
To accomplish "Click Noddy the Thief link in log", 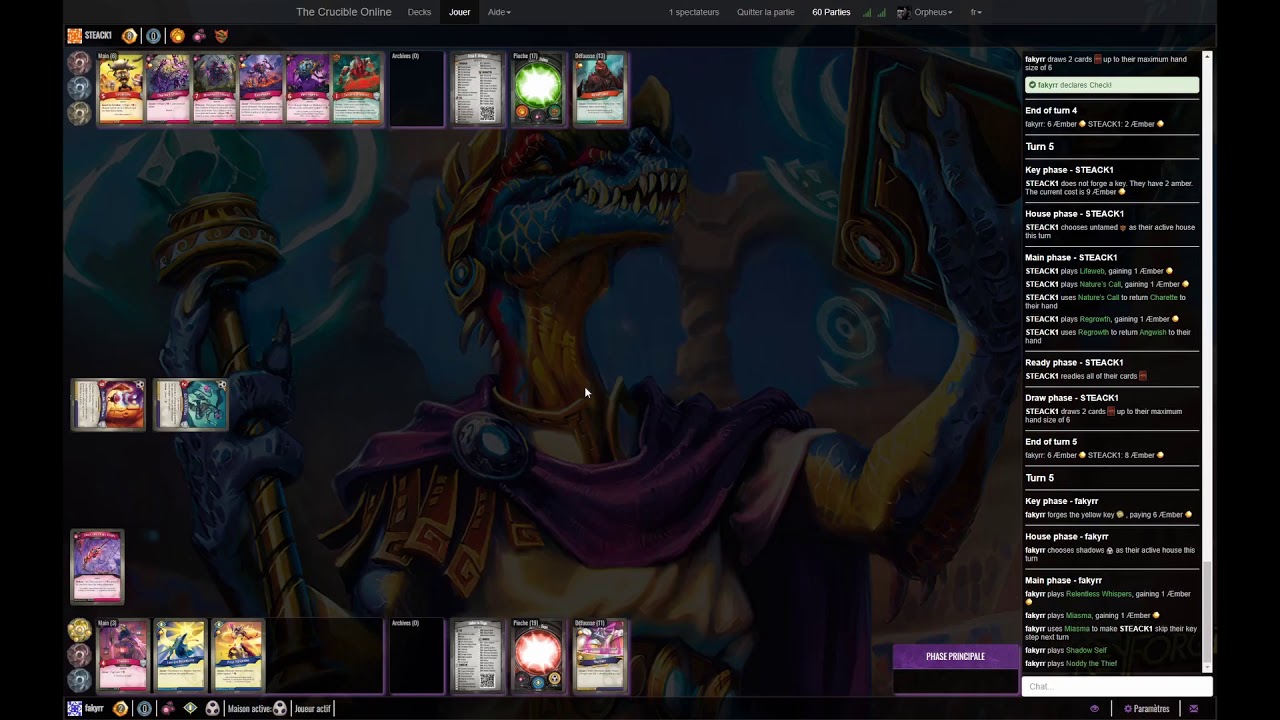I will click(1091, 663).
